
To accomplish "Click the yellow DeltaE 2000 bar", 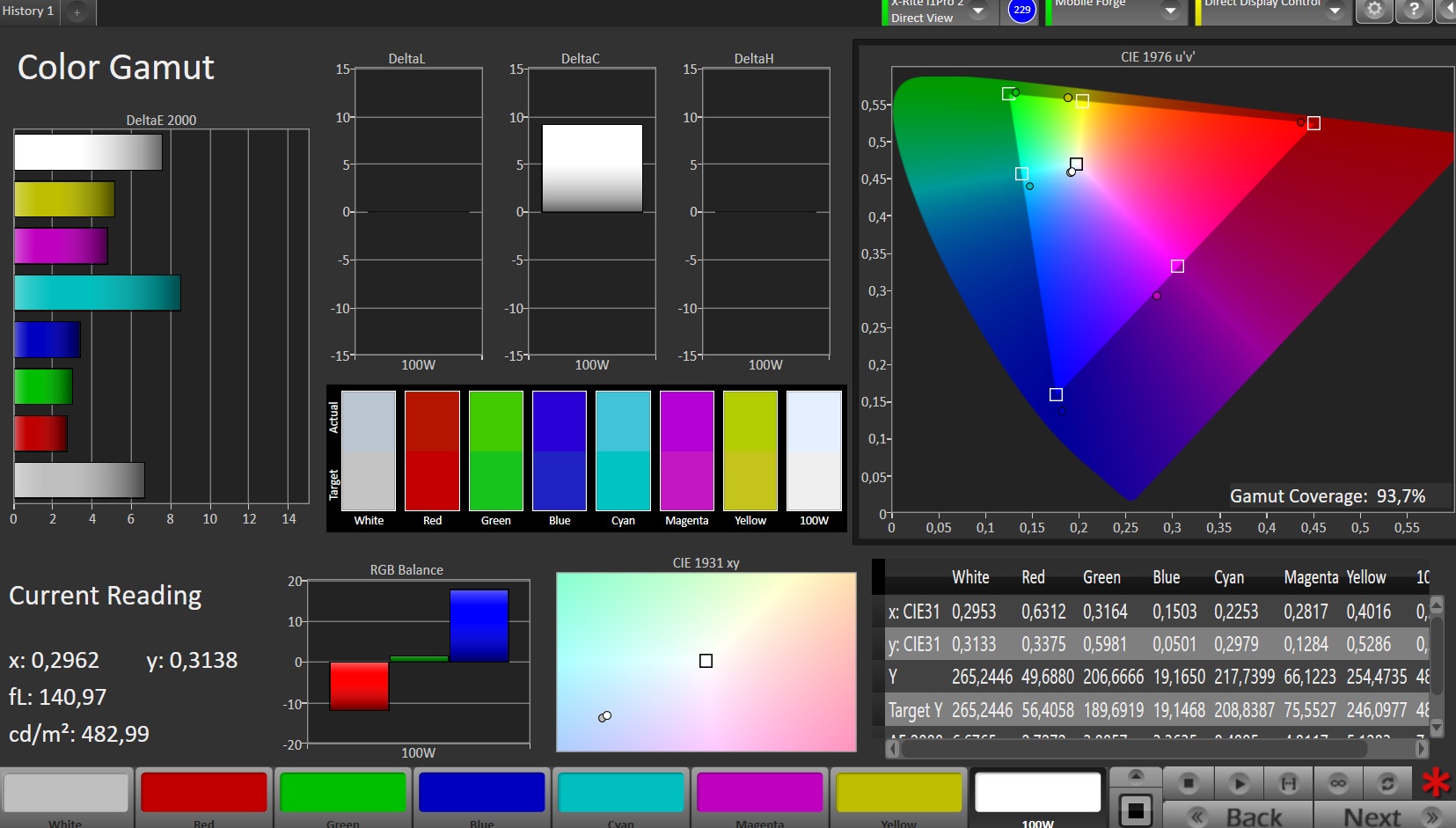I will coord(64,199).
